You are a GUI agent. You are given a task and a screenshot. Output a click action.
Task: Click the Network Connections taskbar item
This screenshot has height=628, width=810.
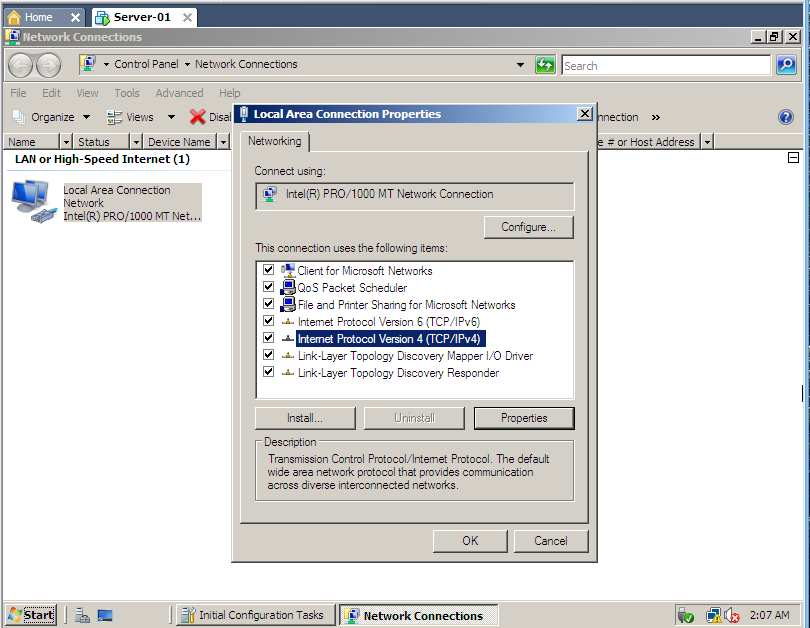[x=418, y=615]
